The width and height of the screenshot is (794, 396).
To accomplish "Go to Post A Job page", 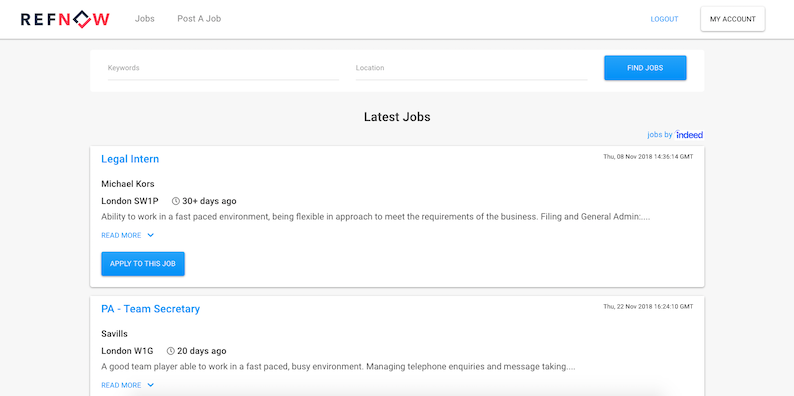I will (199, 19).
